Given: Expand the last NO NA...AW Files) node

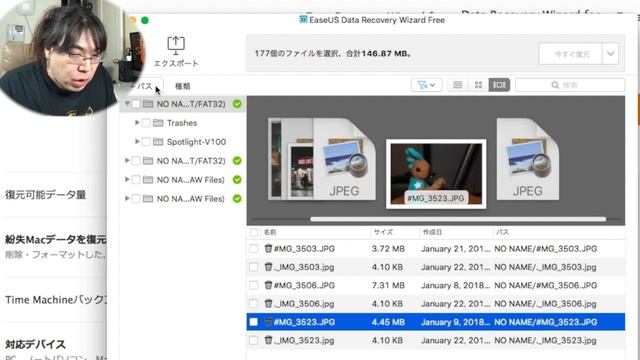Looking at the screenshot, I should pyautogui.click(x=127, y=198).
